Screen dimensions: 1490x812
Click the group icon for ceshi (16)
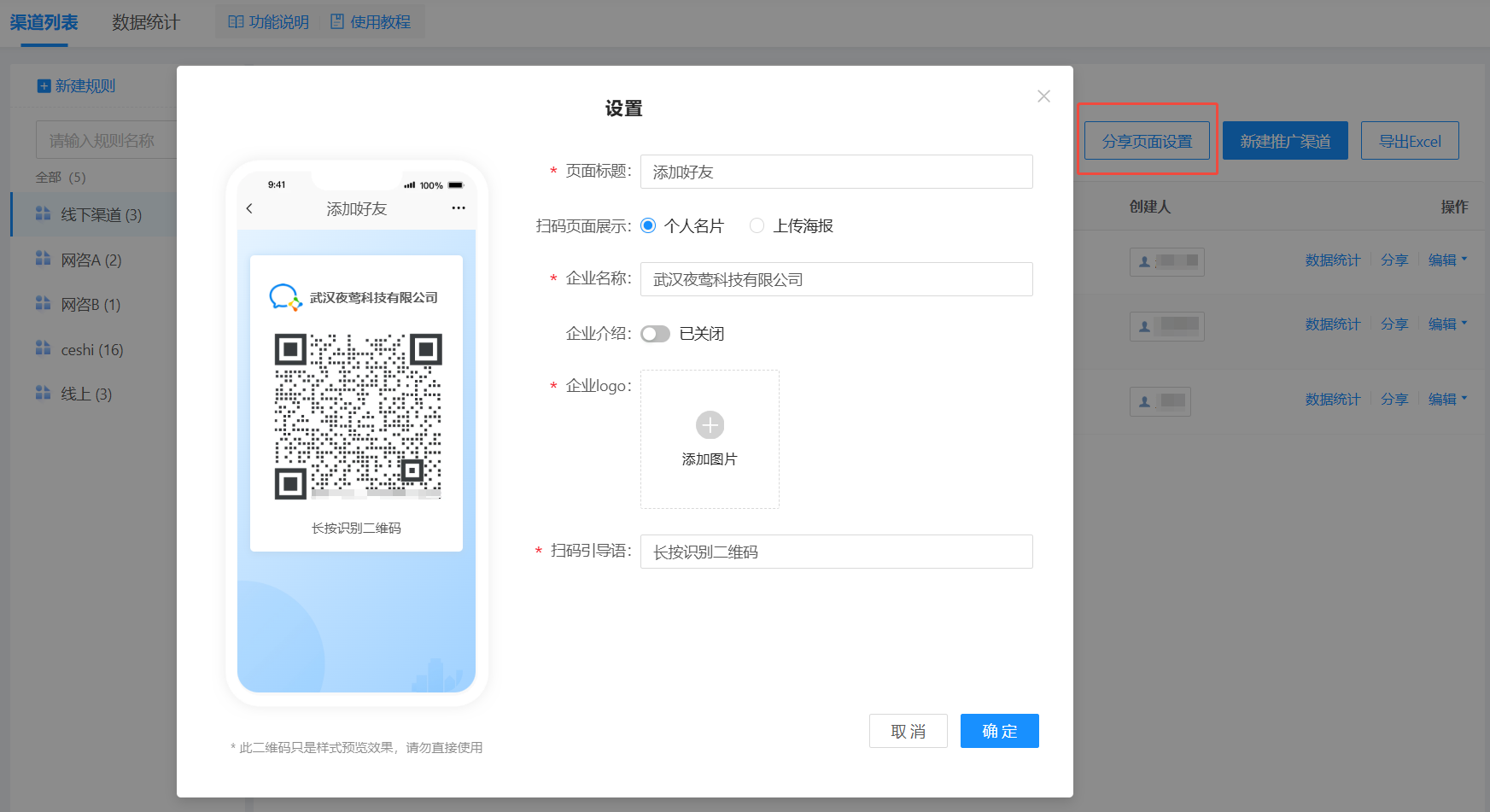click(43, 348)
